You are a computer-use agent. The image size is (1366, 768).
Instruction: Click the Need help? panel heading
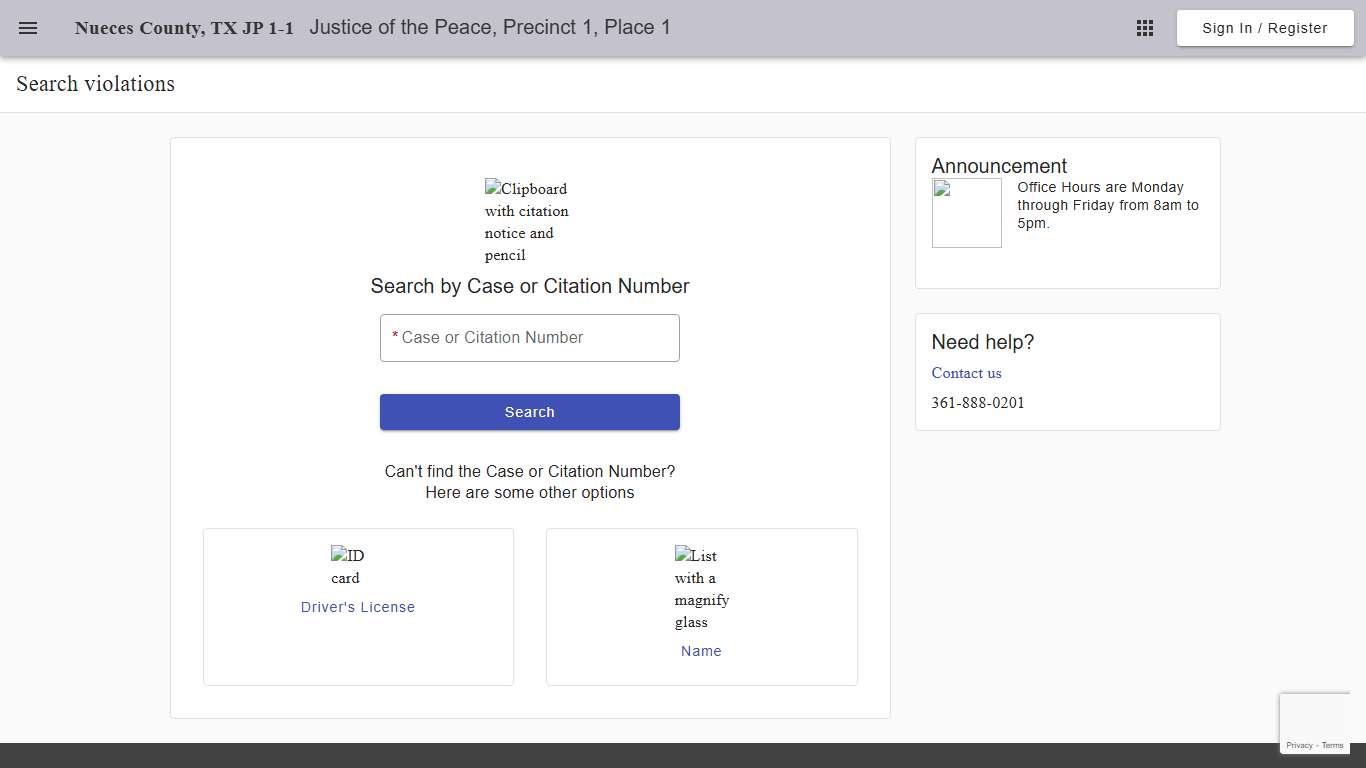982,342
